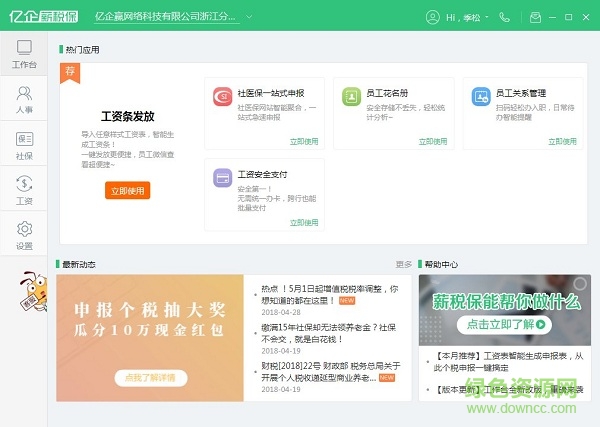600x427 pixels.
Task: Open the 工作台 workbench sidebar icon
Action: coord(24,54)
